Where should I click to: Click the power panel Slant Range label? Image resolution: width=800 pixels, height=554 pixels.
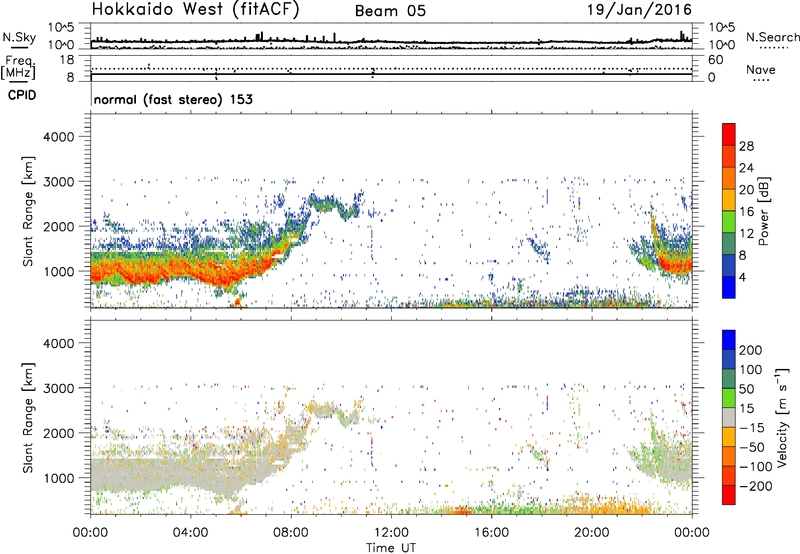(x=28, y=211)
